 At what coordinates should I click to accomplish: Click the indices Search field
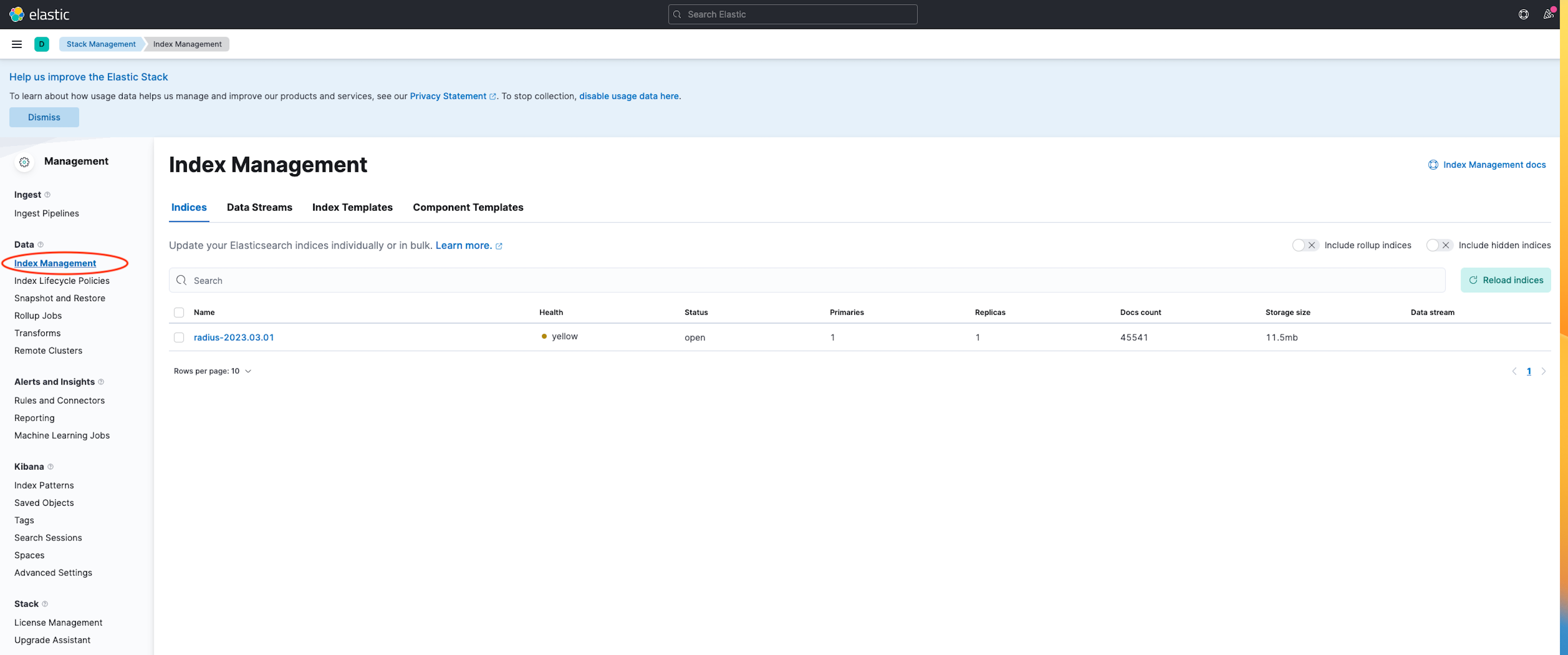[x=806, y=280]
